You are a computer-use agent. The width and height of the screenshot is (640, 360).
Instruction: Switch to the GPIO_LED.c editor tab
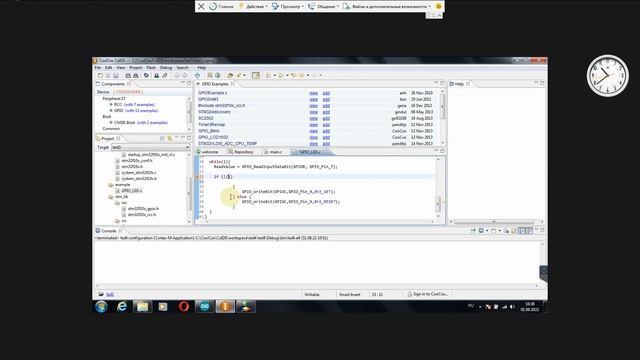click(310, 152)
